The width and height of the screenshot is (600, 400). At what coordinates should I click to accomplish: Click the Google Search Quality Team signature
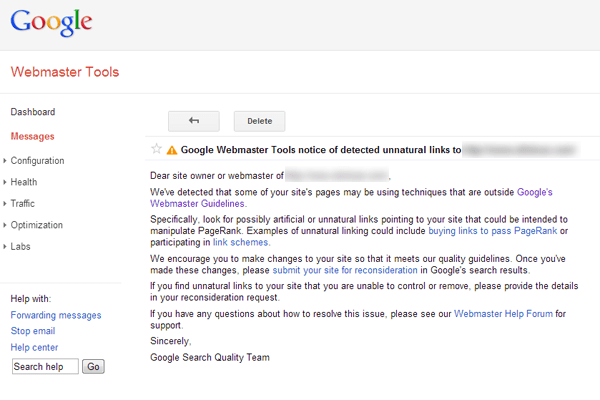click(210, 358)
